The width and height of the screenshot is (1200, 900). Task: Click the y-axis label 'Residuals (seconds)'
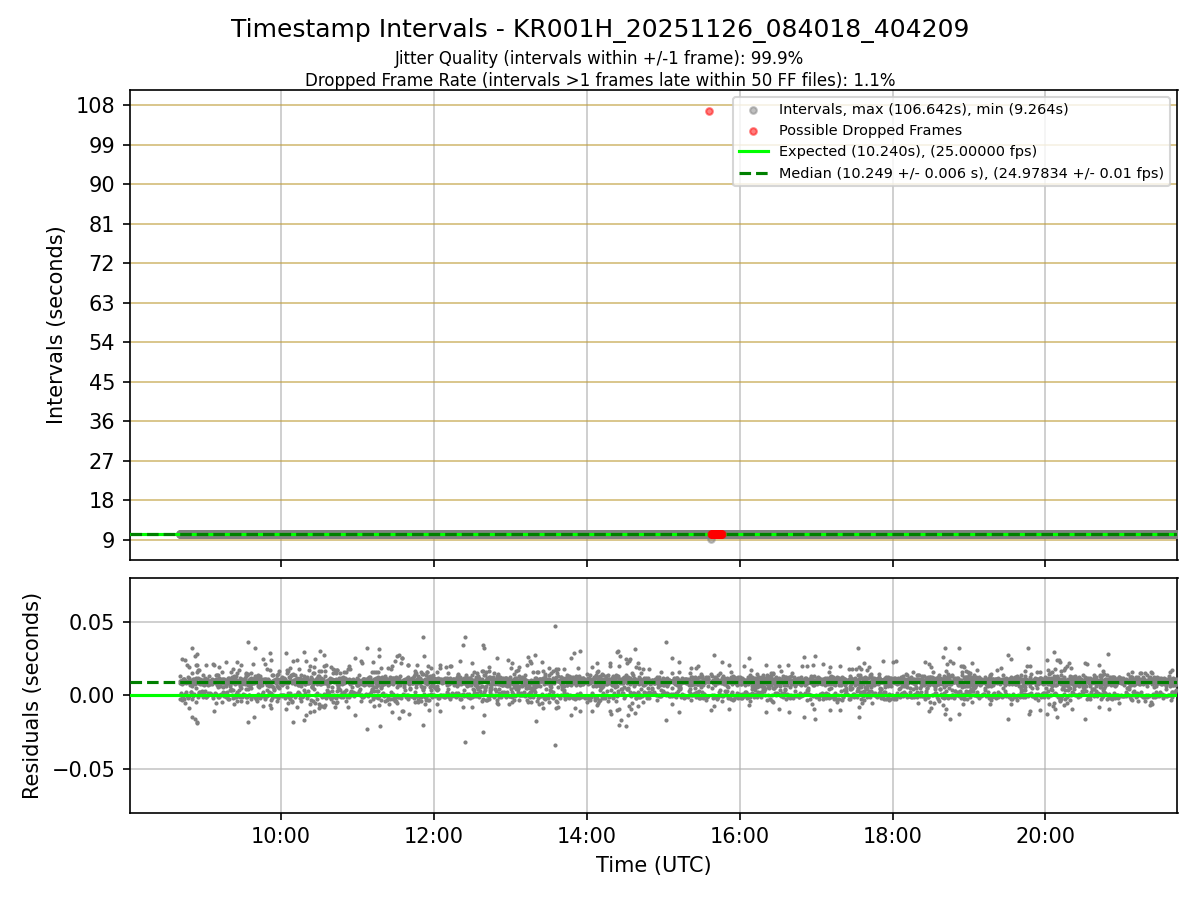(32, 696)
